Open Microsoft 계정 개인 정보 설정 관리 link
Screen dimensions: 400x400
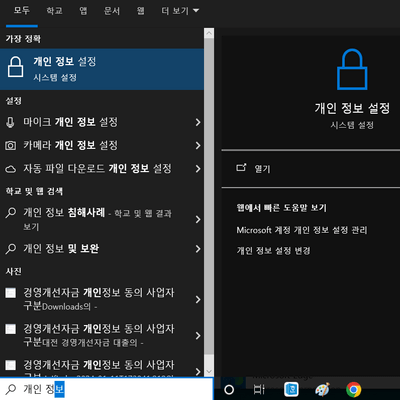(302, 230)
